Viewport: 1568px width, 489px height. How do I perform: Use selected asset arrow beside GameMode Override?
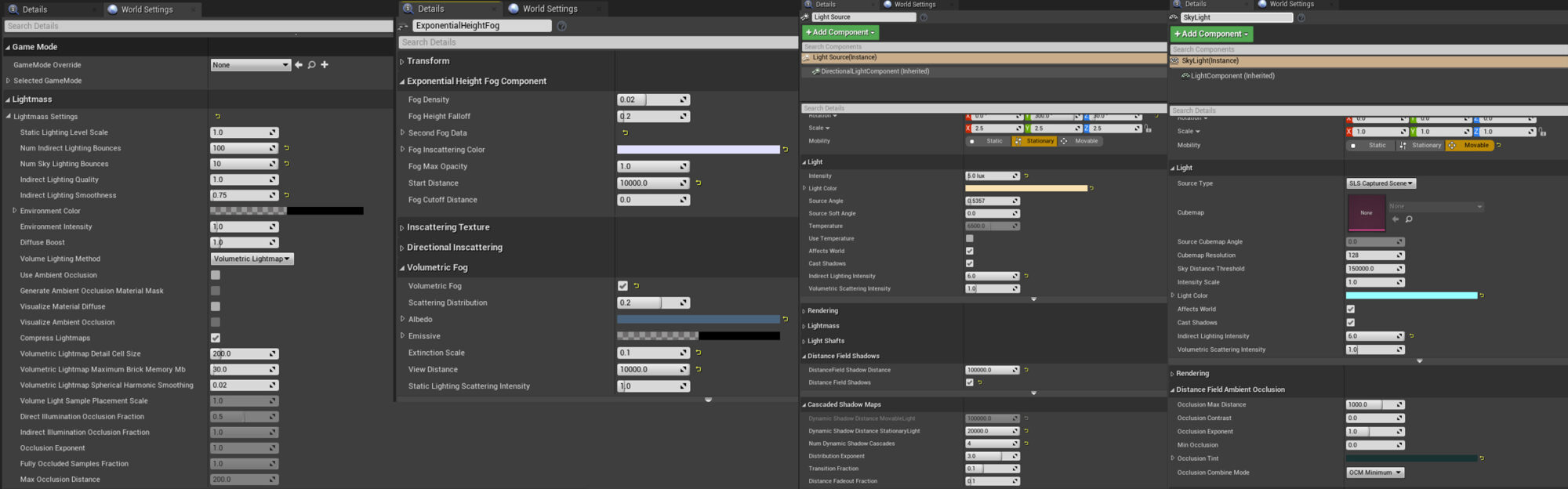[299, 65]
